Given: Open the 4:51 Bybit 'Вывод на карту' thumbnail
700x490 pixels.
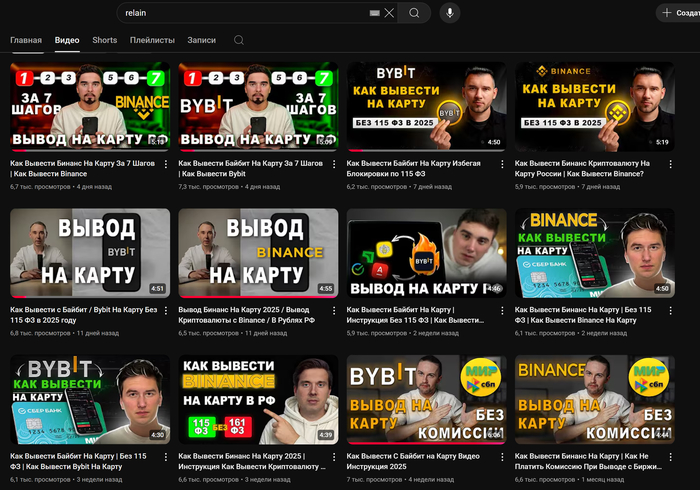Looking at the screenshot, I should click(90, 253).
